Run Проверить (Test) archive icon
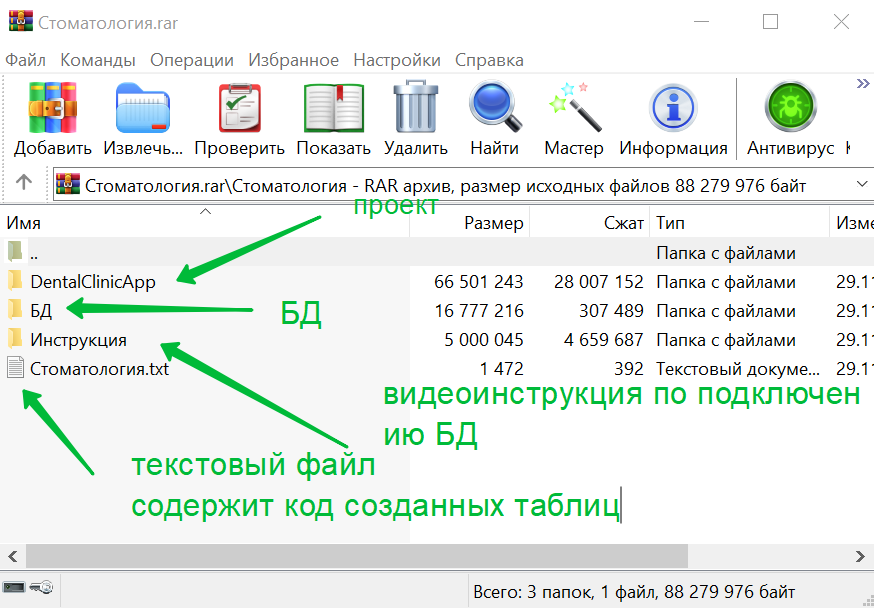 point(239,110)
